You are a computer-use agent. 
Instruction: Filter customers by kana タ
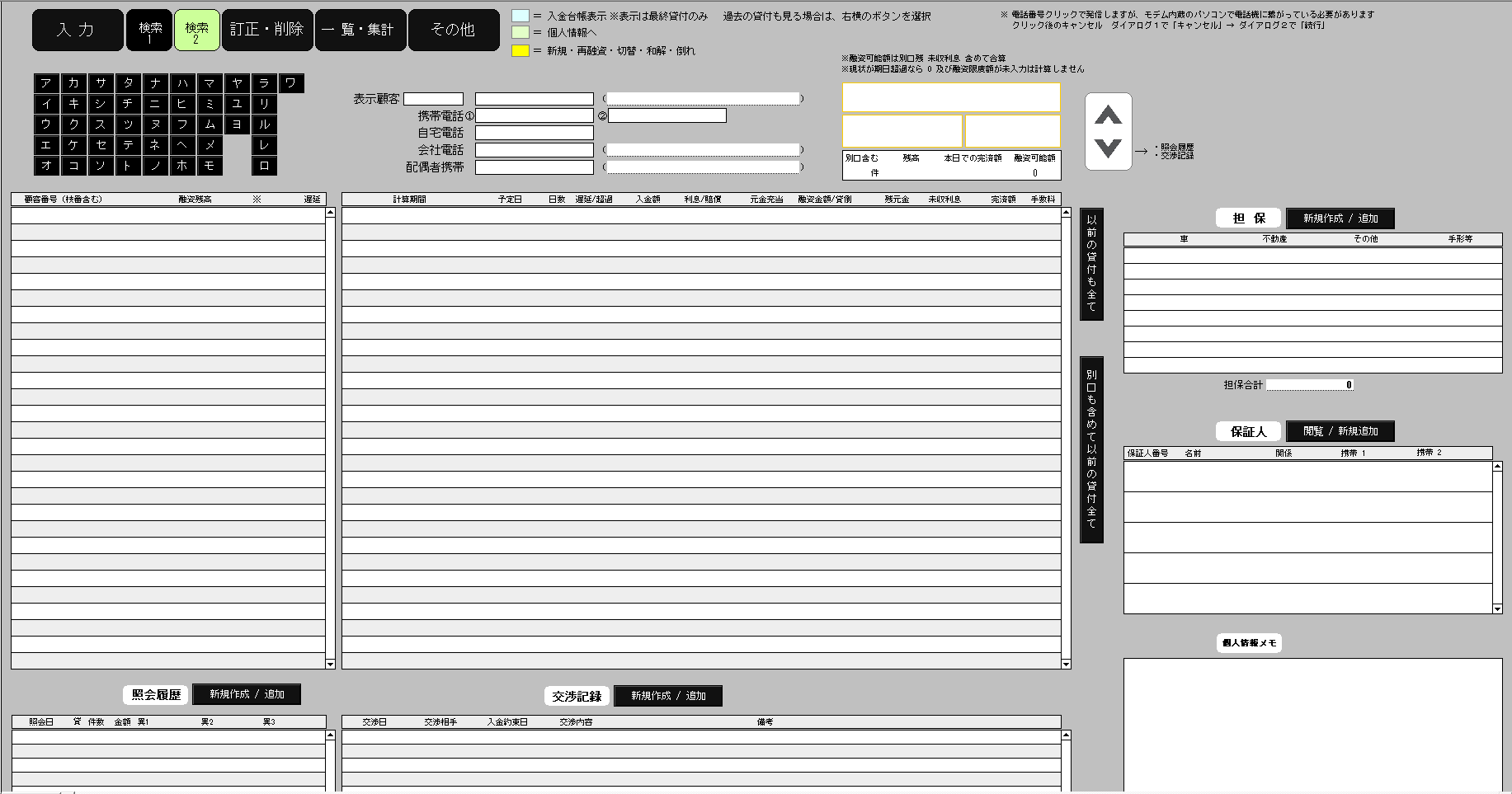click(x=128, y=83)
